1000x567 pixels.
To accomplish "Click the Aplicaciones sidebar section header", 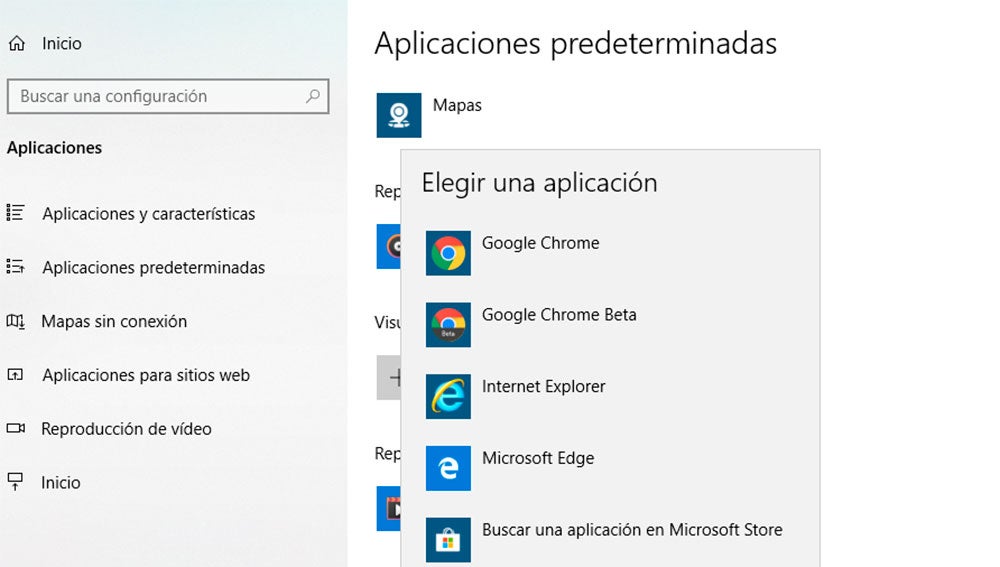I will (x=54, y=148).
